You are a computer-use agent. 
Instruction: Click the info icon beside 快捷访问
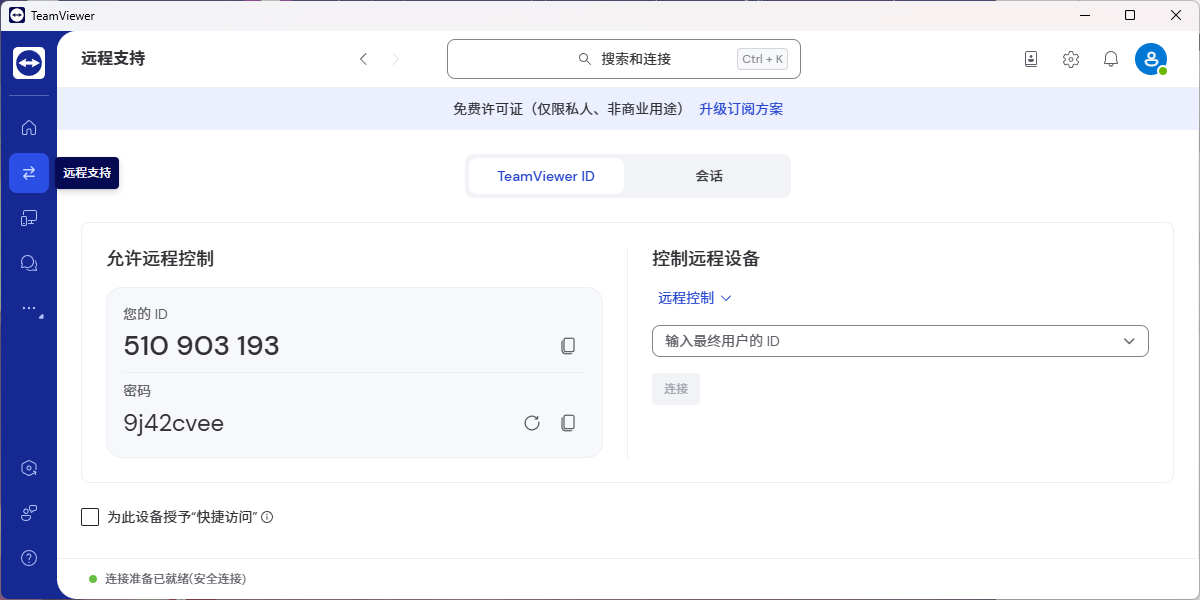click(267, 517)
